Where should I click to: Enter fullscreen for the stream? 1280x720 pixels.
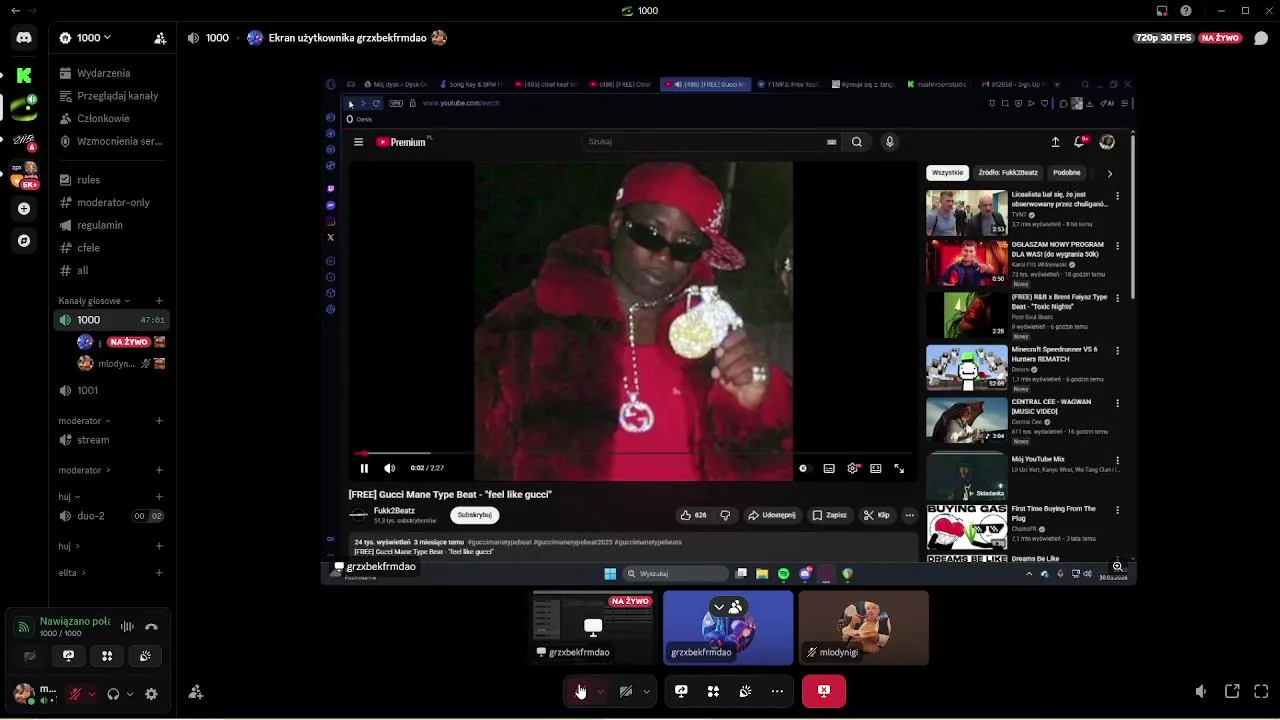(x=1261, y=691)
